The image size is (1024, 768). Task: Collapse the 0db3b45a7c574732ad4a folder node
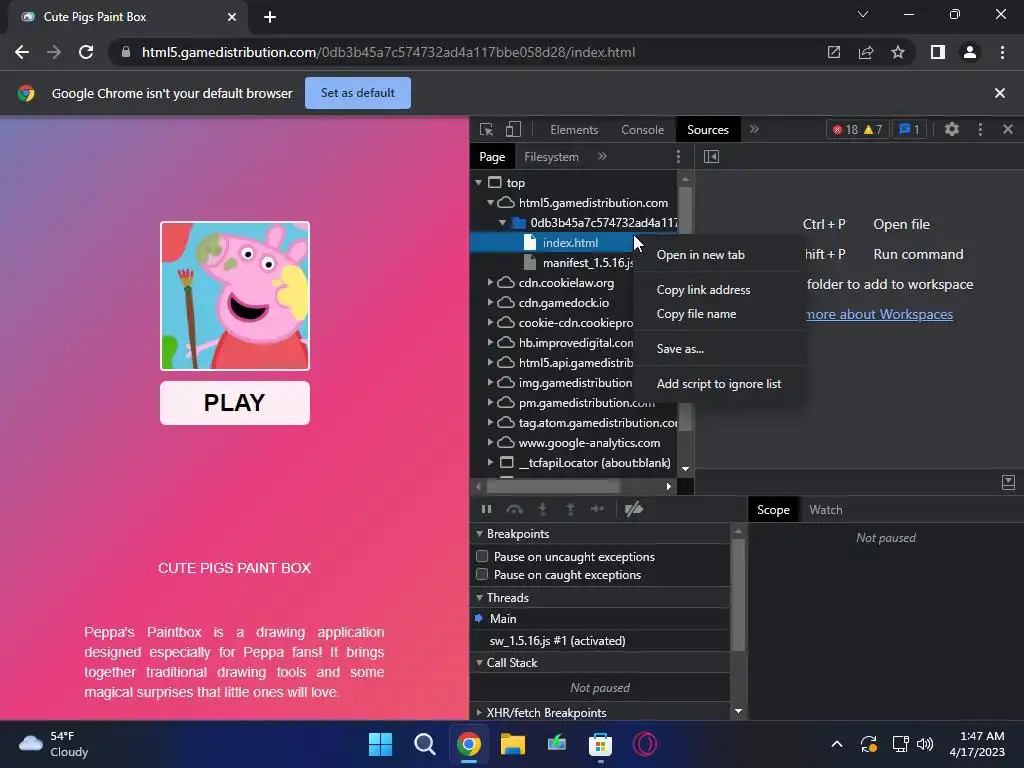pos(502,223)
